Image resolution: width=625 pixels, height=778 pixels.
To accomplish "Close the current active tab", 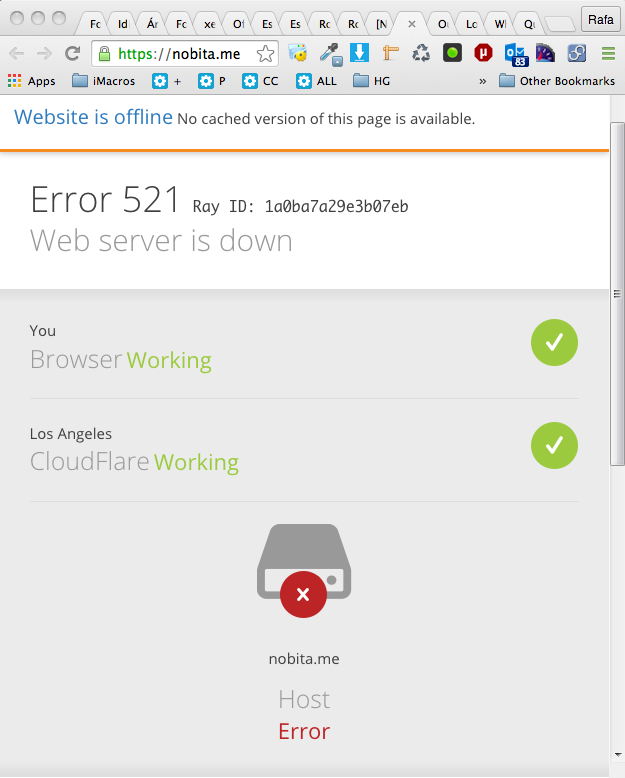I will [x=412, y=22].
